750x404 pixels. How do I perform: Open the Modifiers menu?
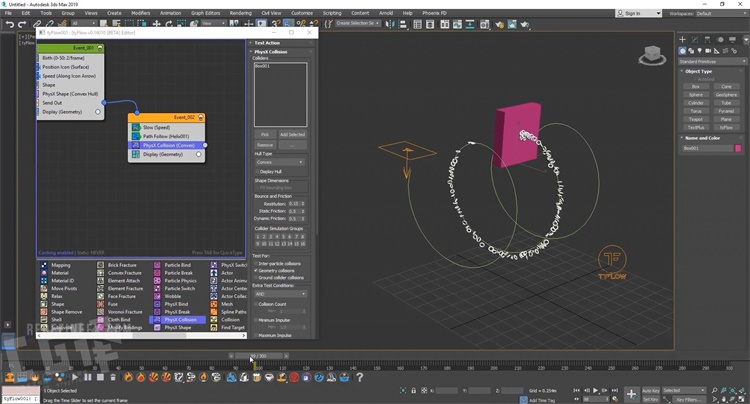pos(141,13)
